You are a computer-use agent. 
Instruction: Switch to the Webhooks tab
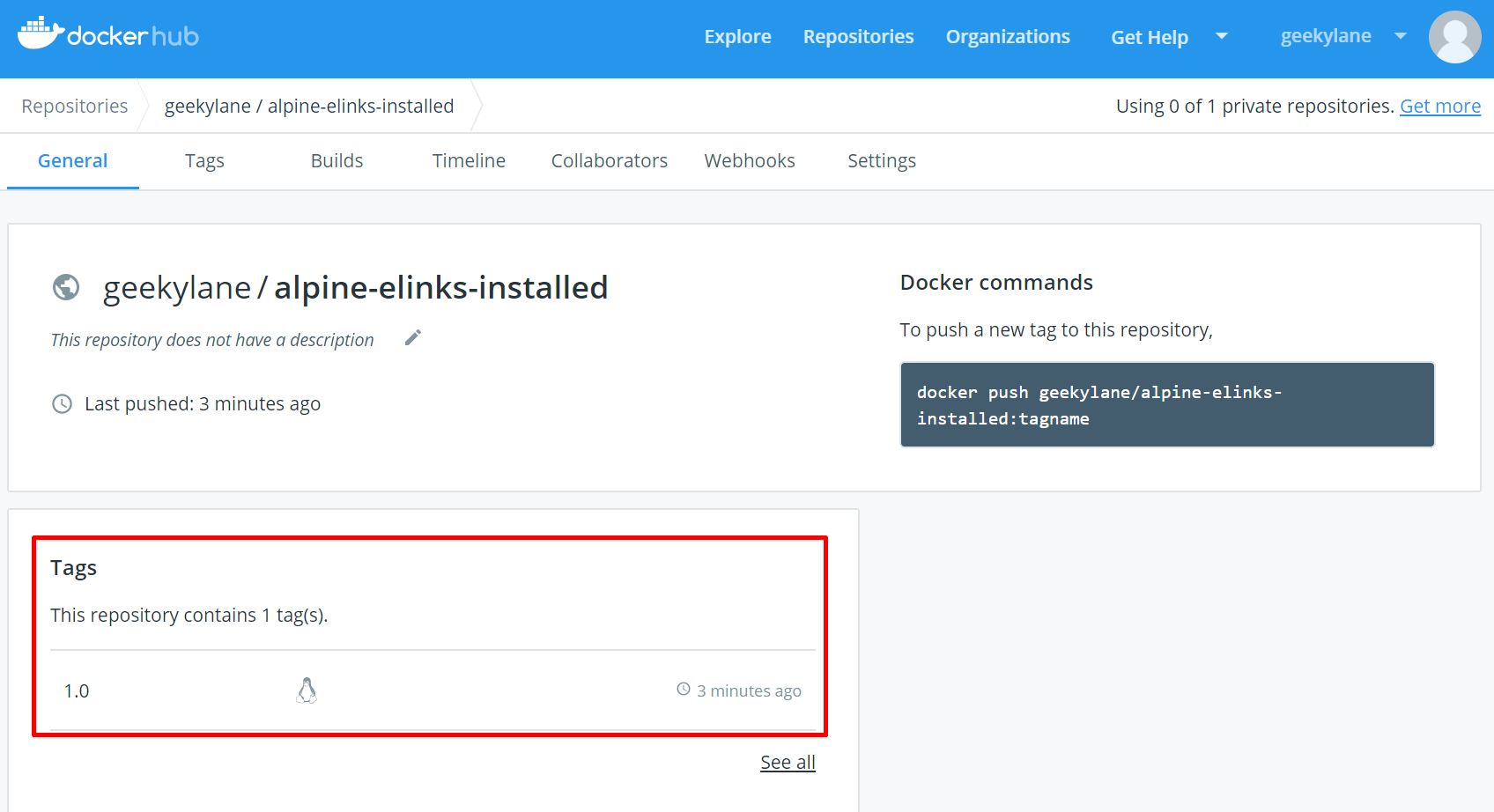coord(750,161)
